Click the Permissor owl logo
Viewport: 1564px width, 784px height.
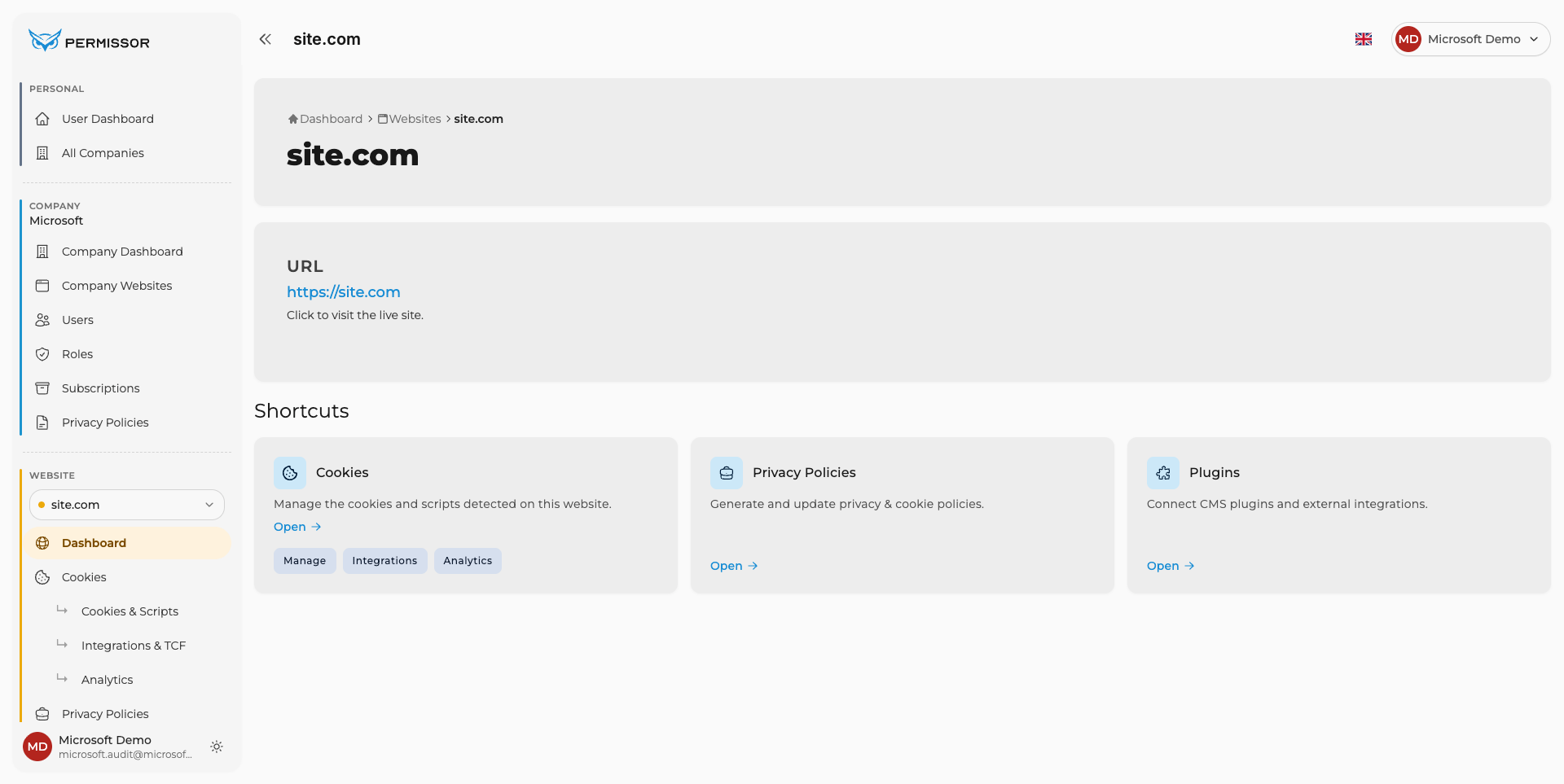44,40
